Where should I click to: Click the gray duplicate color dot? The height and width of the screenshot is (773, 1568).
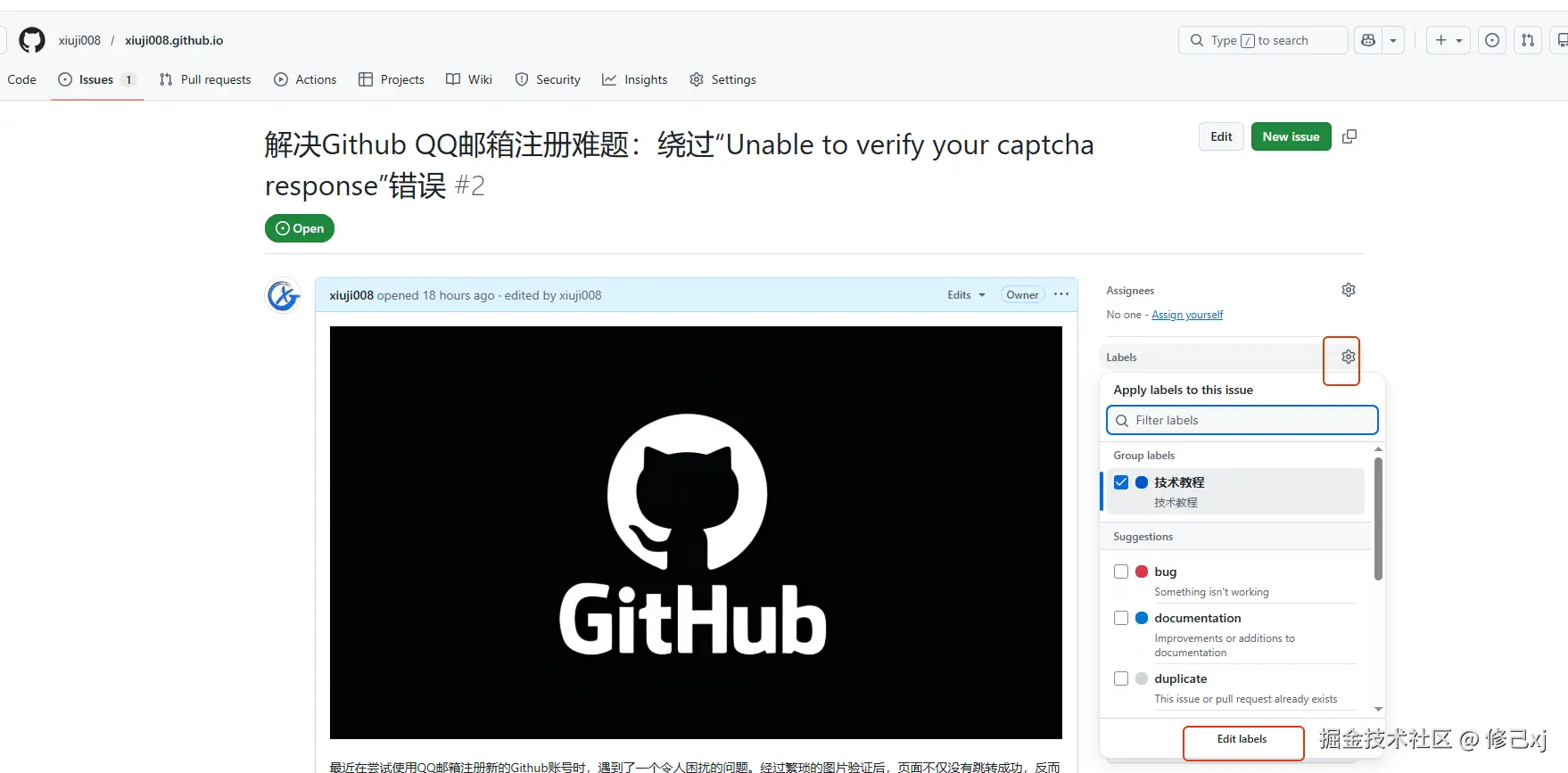1142,678
